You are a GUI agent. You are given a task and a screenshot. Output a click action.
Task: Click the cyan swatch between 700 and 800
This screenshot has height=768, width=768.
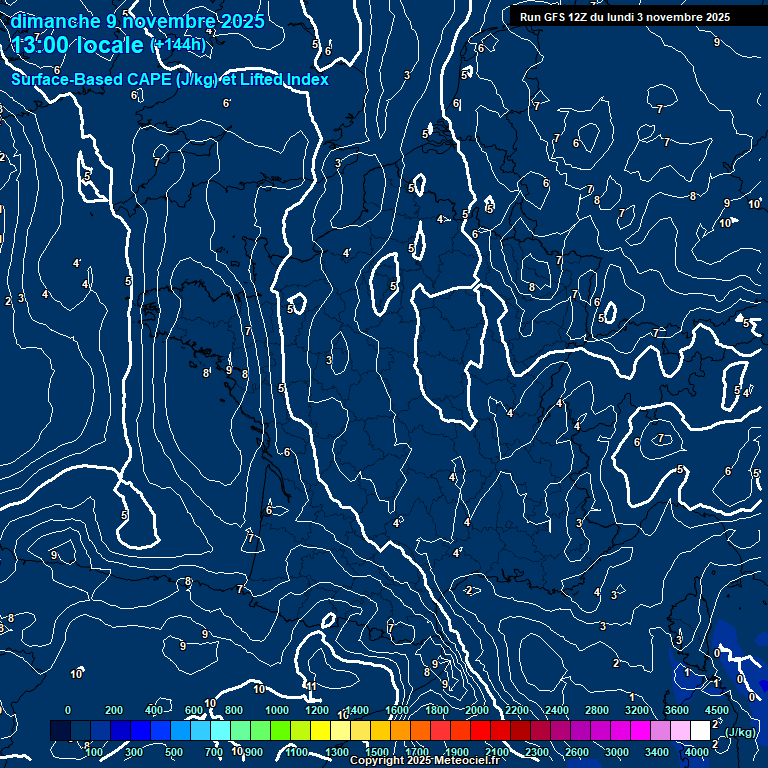point(220,730)
